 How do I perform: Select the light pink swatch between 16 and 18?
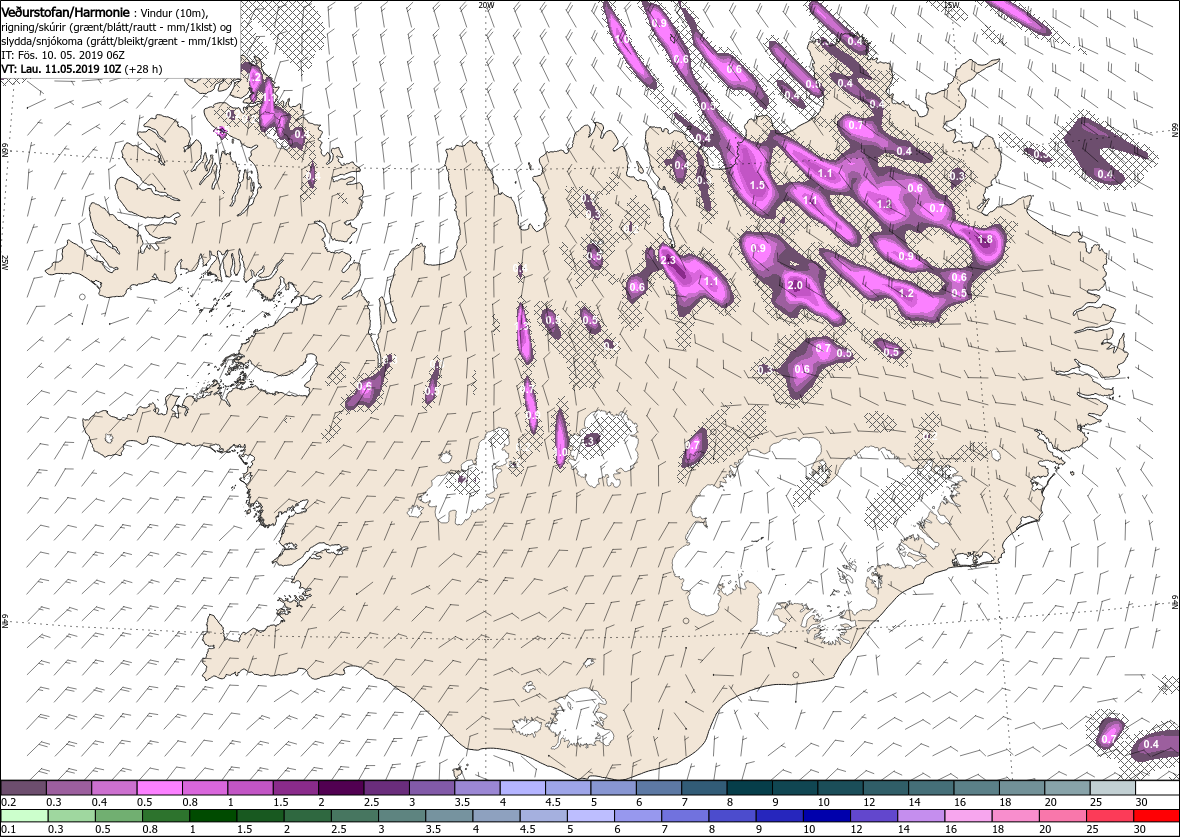pos(967,816)
